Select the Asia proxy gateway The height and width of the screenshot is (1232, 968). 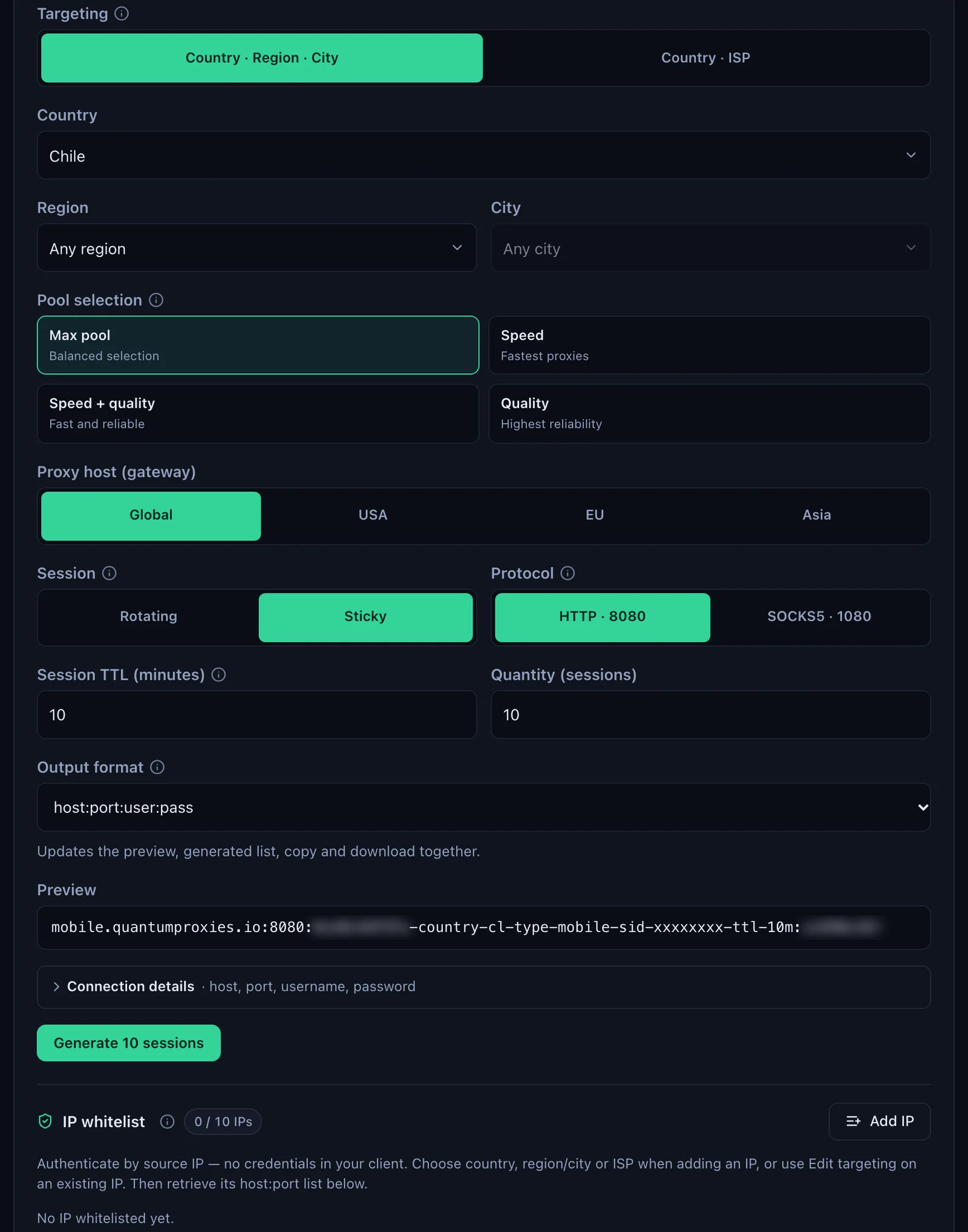[x=817, y=516]
